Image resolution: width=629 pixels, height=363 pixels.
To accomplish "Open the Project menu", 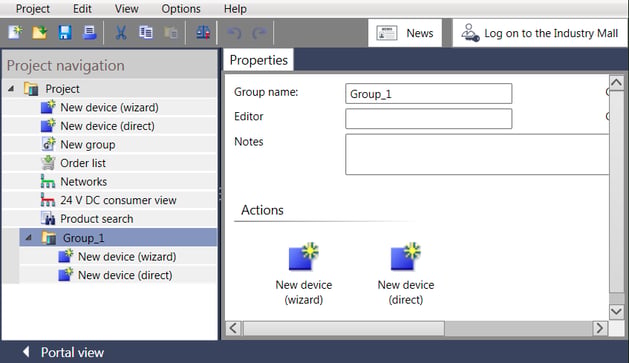I will point(32,9).
